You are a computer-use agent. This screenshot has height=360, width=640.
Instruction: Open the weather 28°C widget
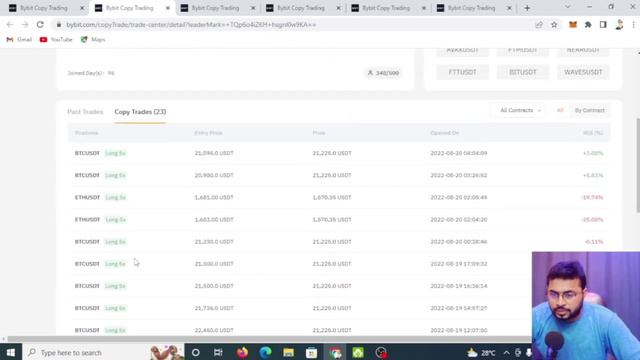482,352
